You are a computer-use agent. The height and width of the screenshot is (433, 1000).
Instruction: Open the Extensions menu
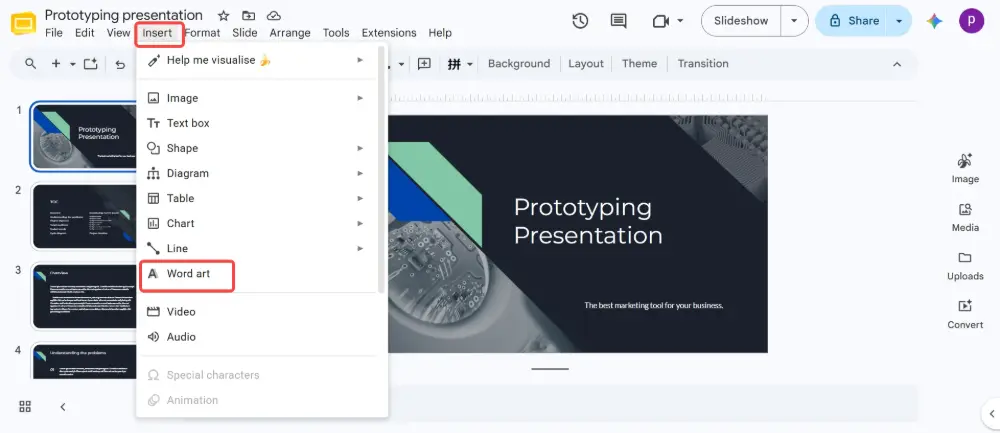pyautogui.click(x=389, y=33)
